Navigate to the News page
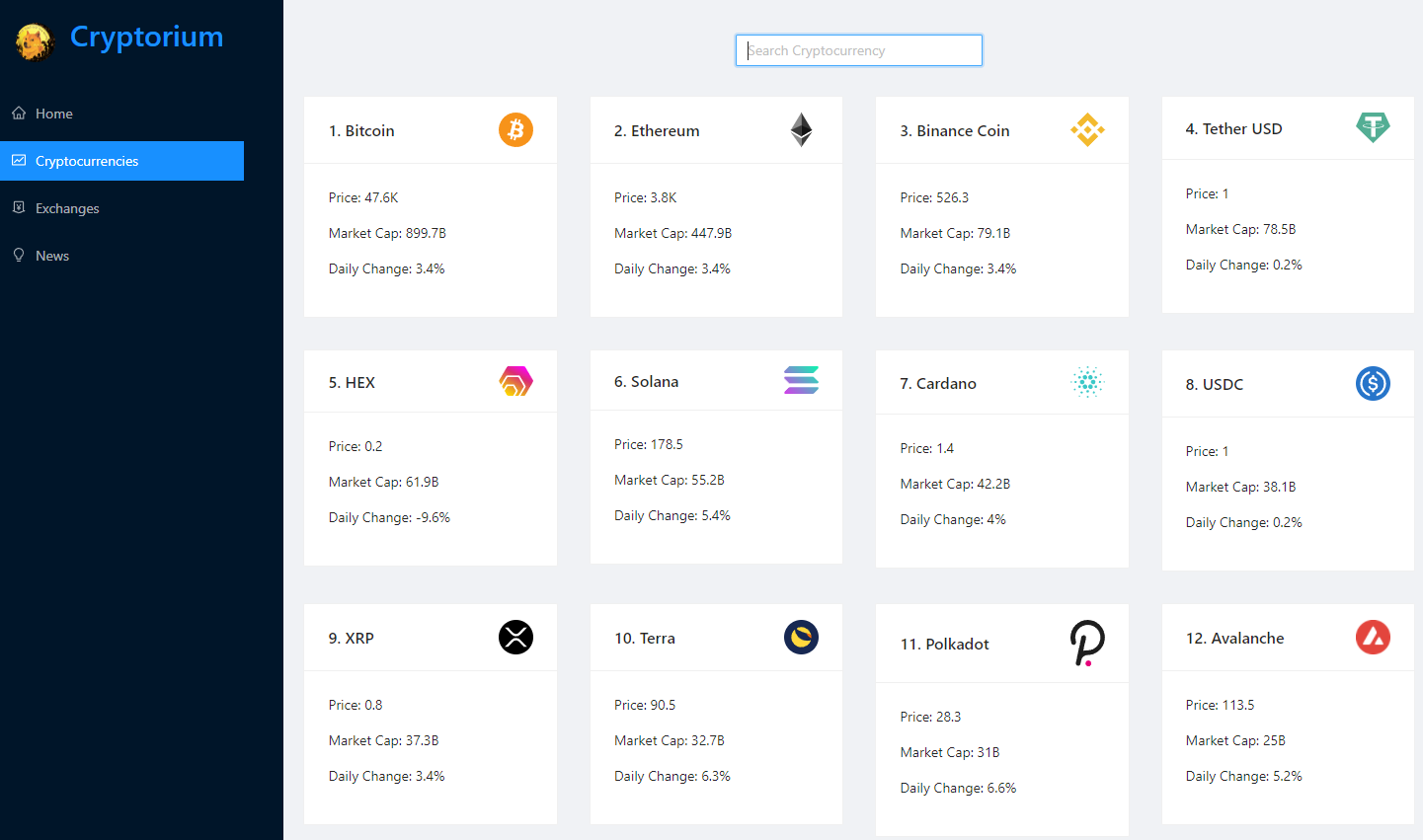The height and width of the screenshot is (840, 1423). pyautogui.click(x=53, y=255)
